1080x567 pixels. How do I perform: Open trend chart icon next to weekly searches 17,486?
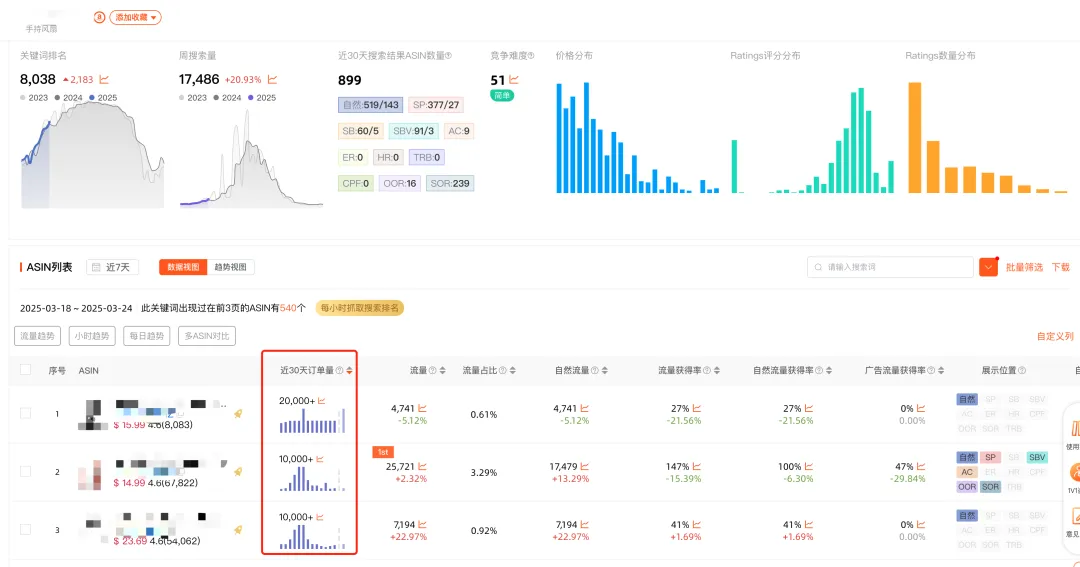[272, 80]
